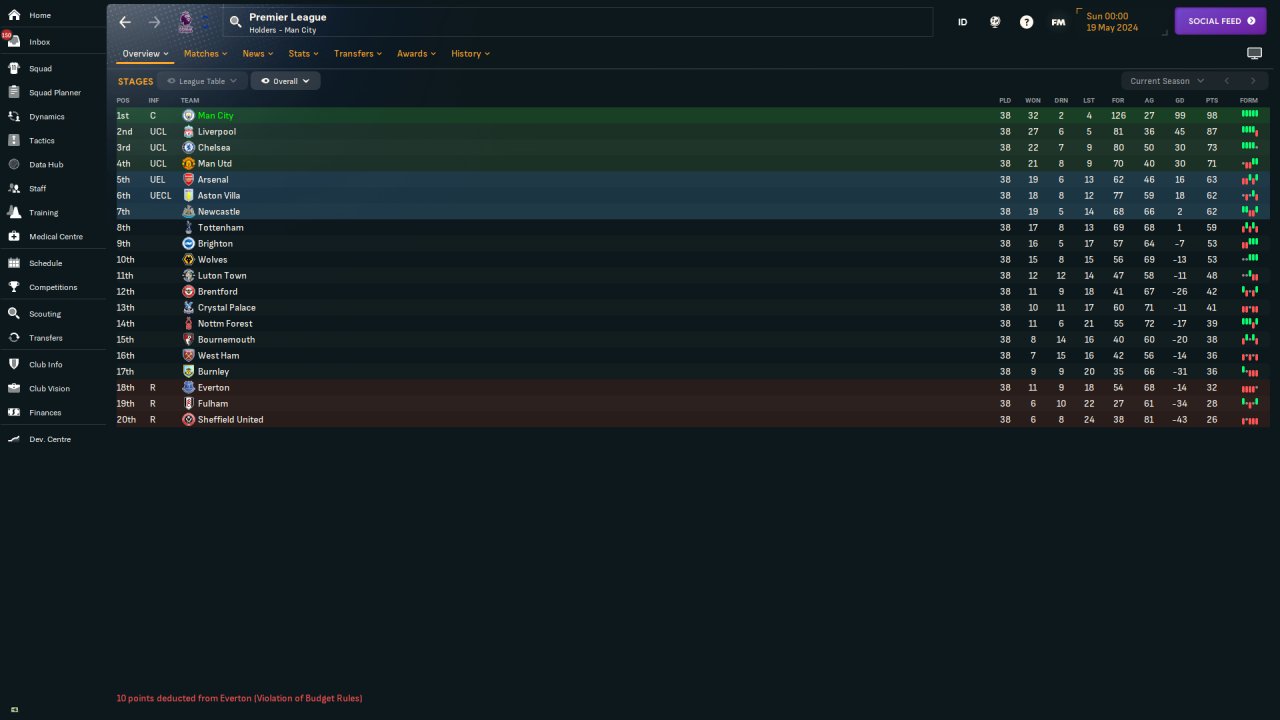
Task: Go forward with the right arrow
Action: [154, 22]
